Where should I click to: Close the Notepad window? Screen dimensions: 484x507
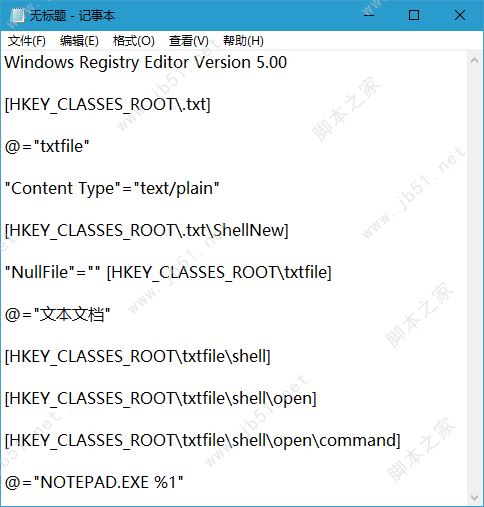(x=460, y=15)
